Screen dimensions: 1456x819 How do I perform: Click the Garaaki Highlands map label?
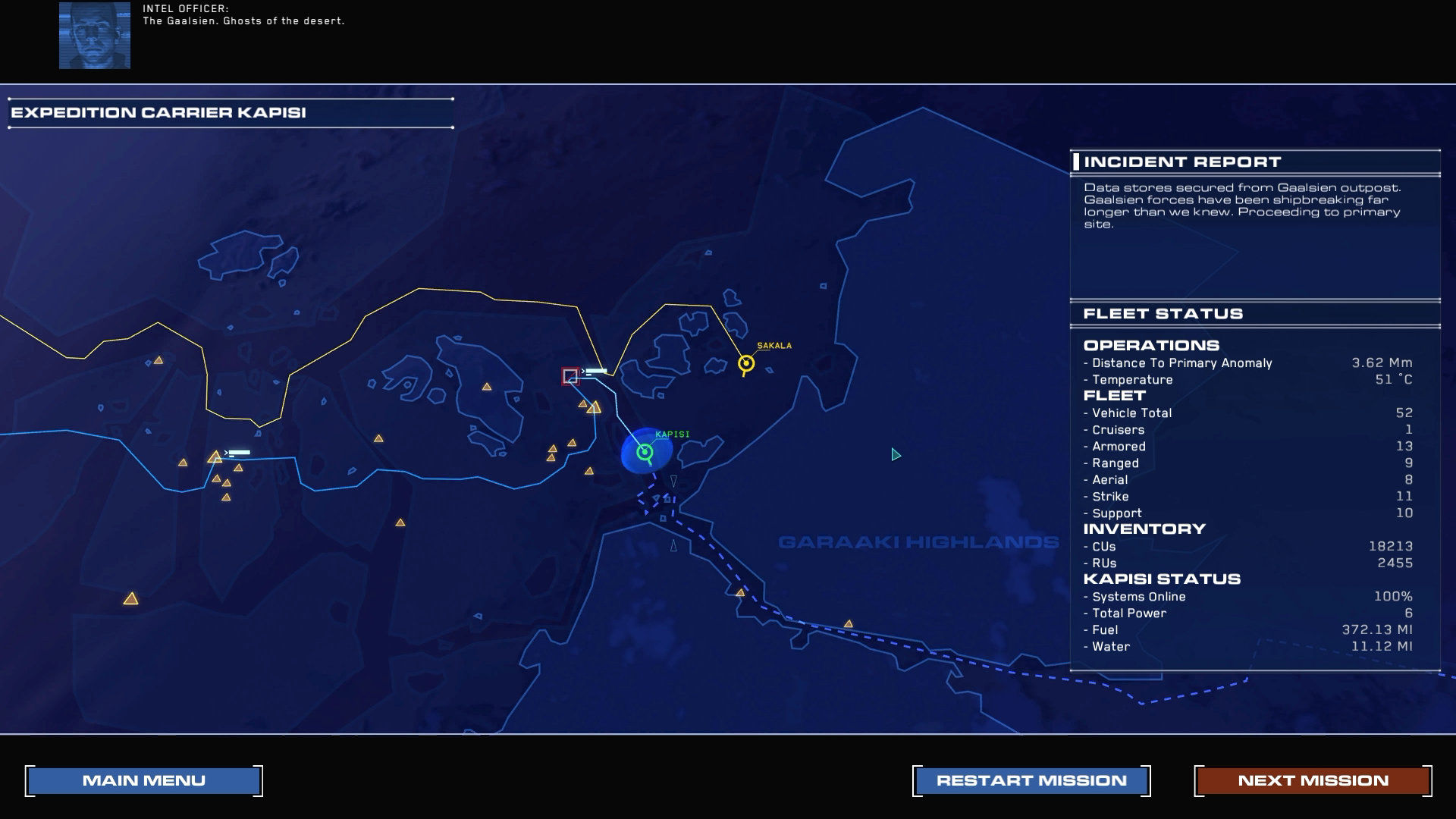tap(918, 542)
